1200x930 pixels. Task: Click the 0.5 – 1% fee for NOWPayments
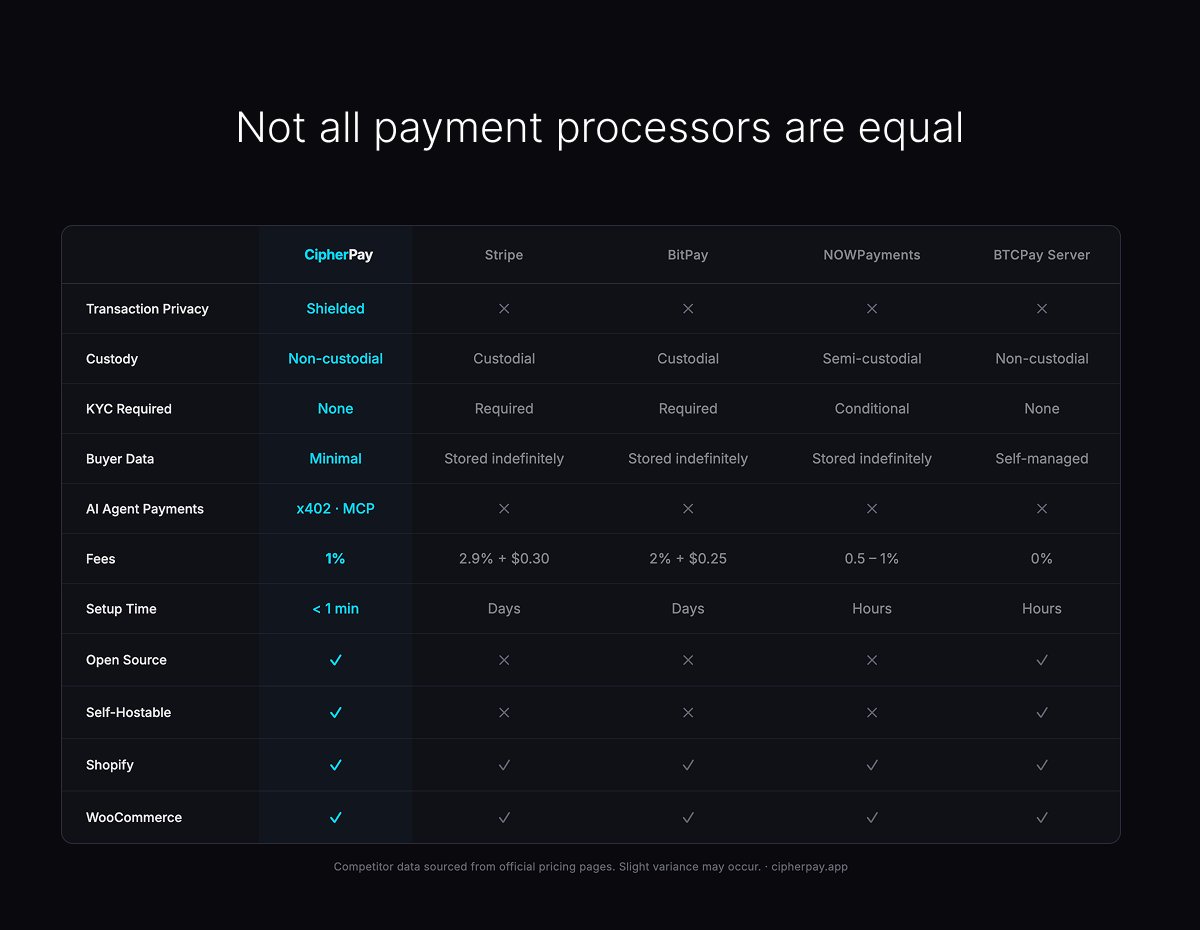(872, 559)
